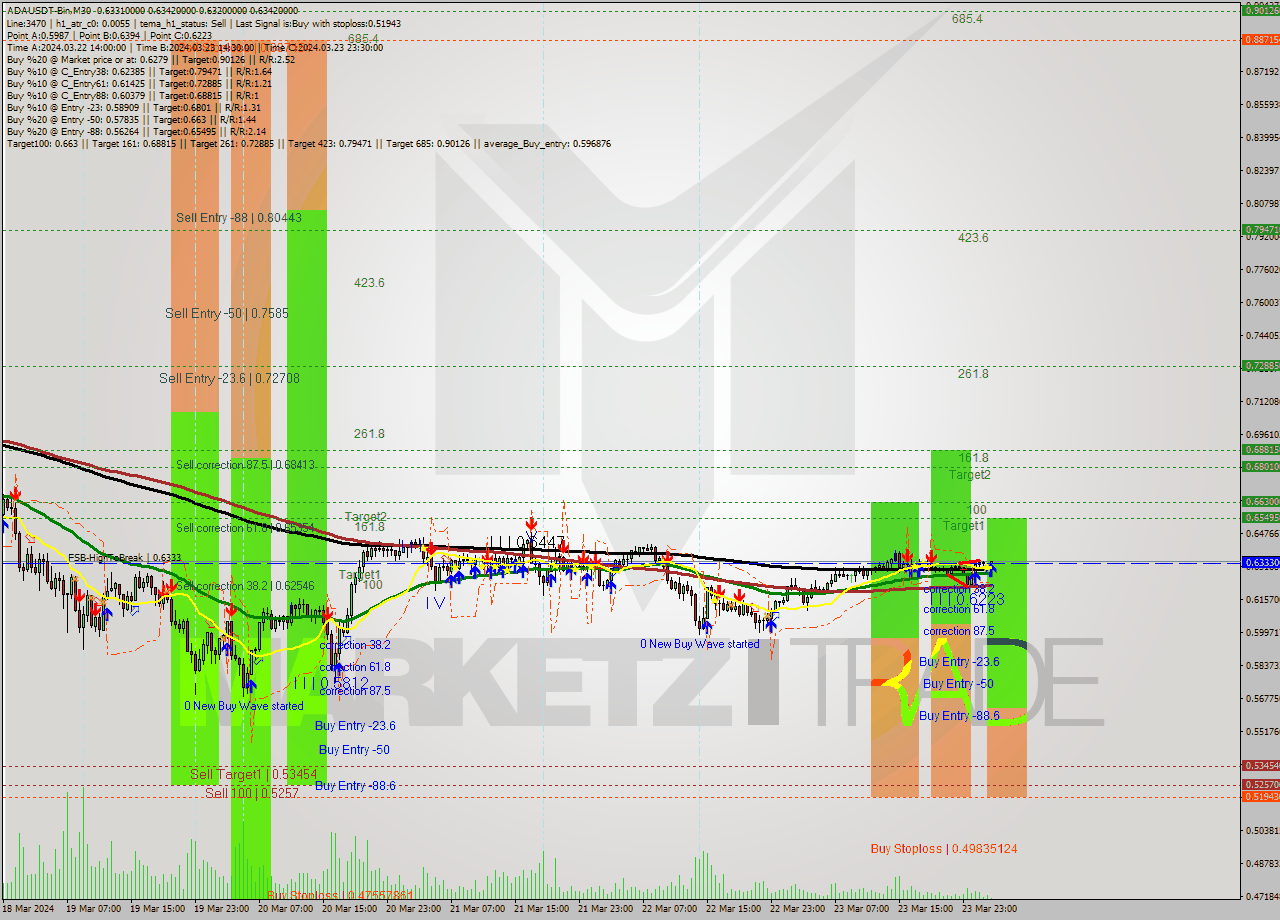This screenshot has width=1280, height=920.
Task: Click the '685.4' Fibonacci label at top right
Action: click(x=967, y=19)
